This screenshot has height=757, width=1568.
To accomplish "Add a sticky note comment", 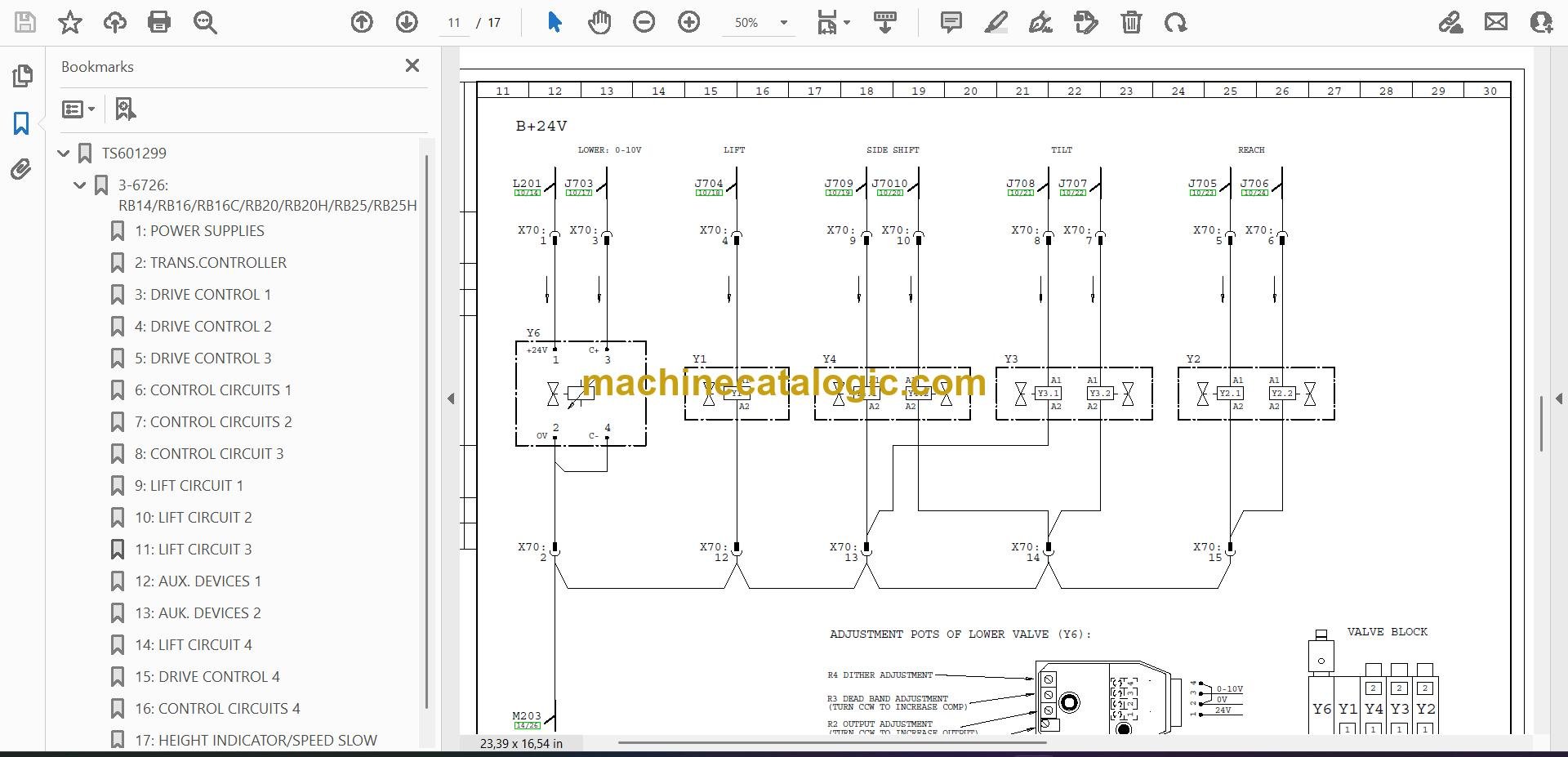I will (x=951, y=22).
